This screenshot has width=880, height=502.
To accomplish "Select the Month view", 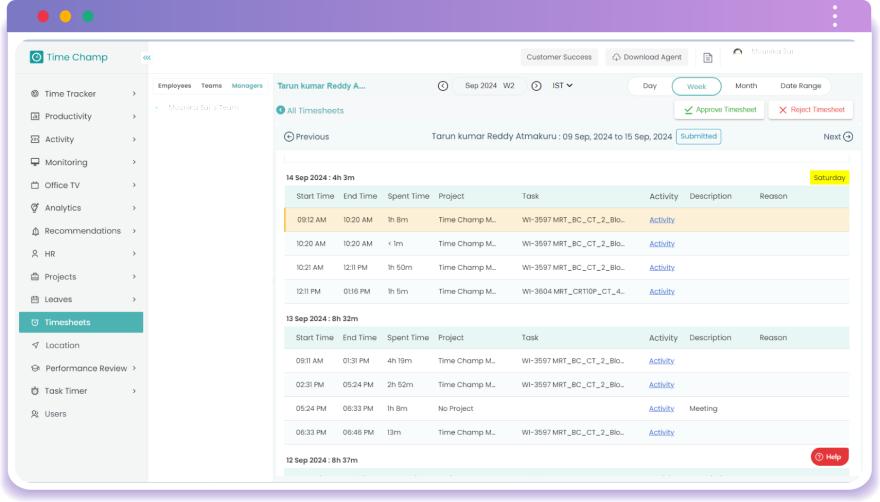I will [746, 86].
